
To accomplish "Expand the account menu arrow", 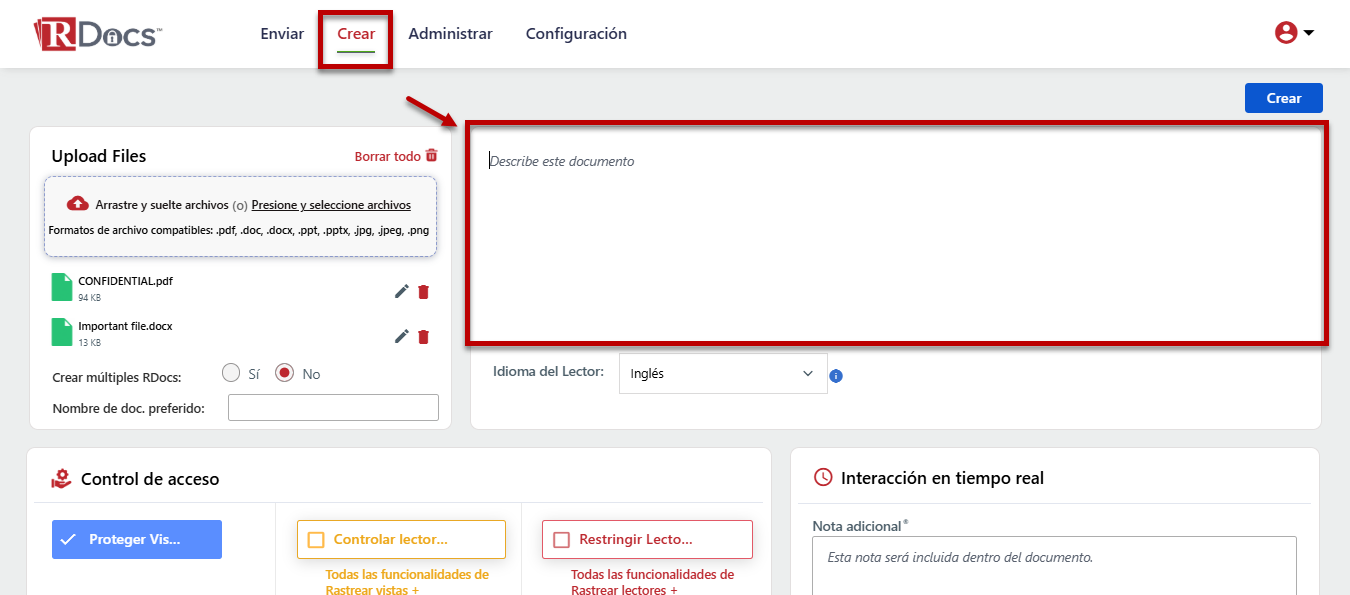I will [1309, 33].
